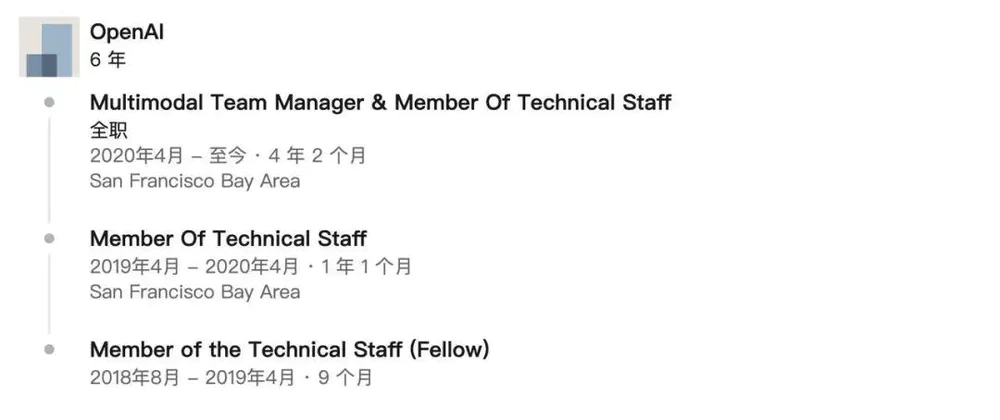The image size is (1000, 420).
Task: Select the "6 年" total tenure text
Action: (x=107, y=60)
